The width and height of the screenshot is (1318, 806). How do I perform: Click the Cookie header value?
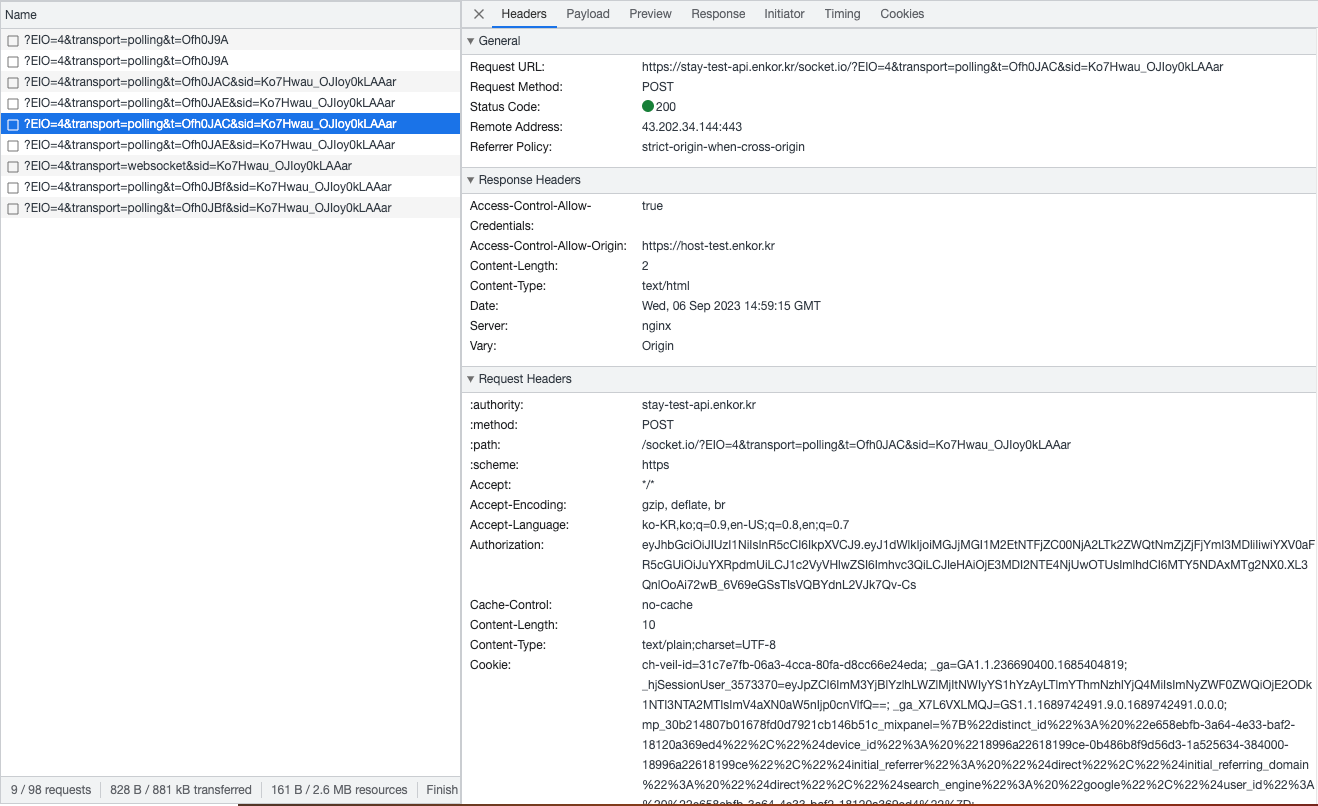click(978, 733)
